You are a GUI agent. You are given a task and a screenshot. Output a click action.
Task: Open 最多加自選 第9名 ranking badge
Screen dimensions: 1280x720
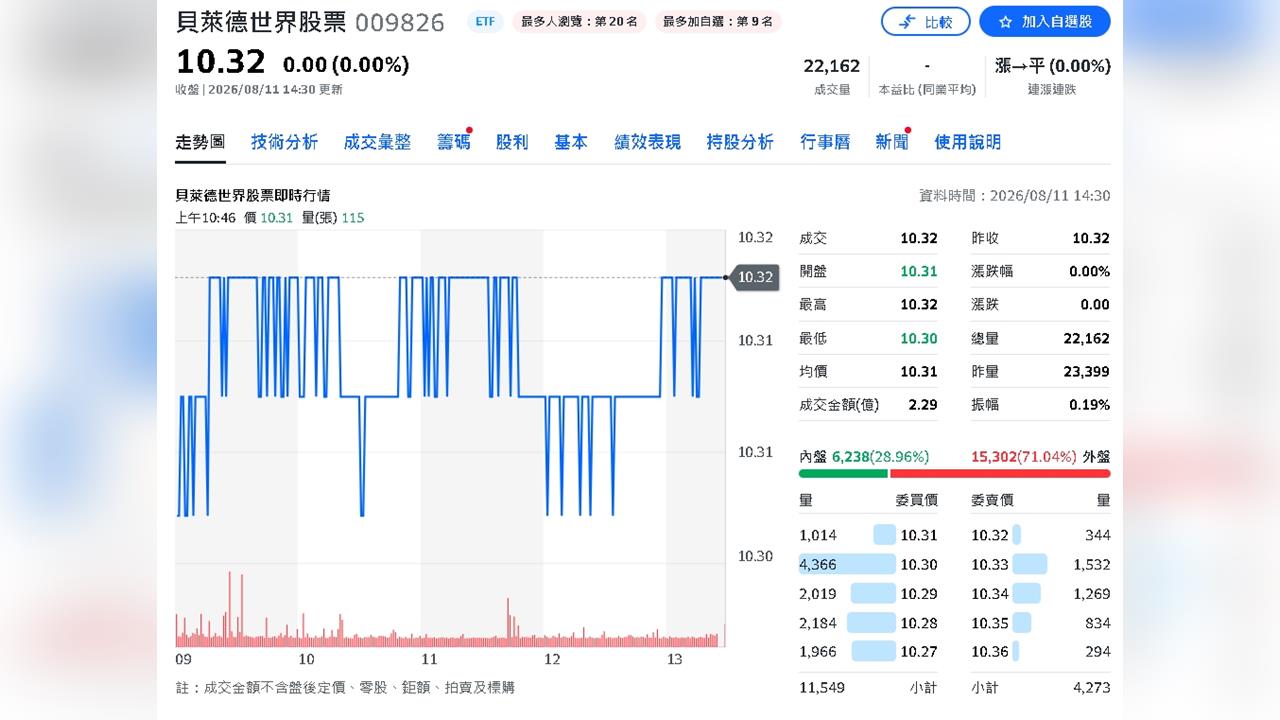pos(718,21)
